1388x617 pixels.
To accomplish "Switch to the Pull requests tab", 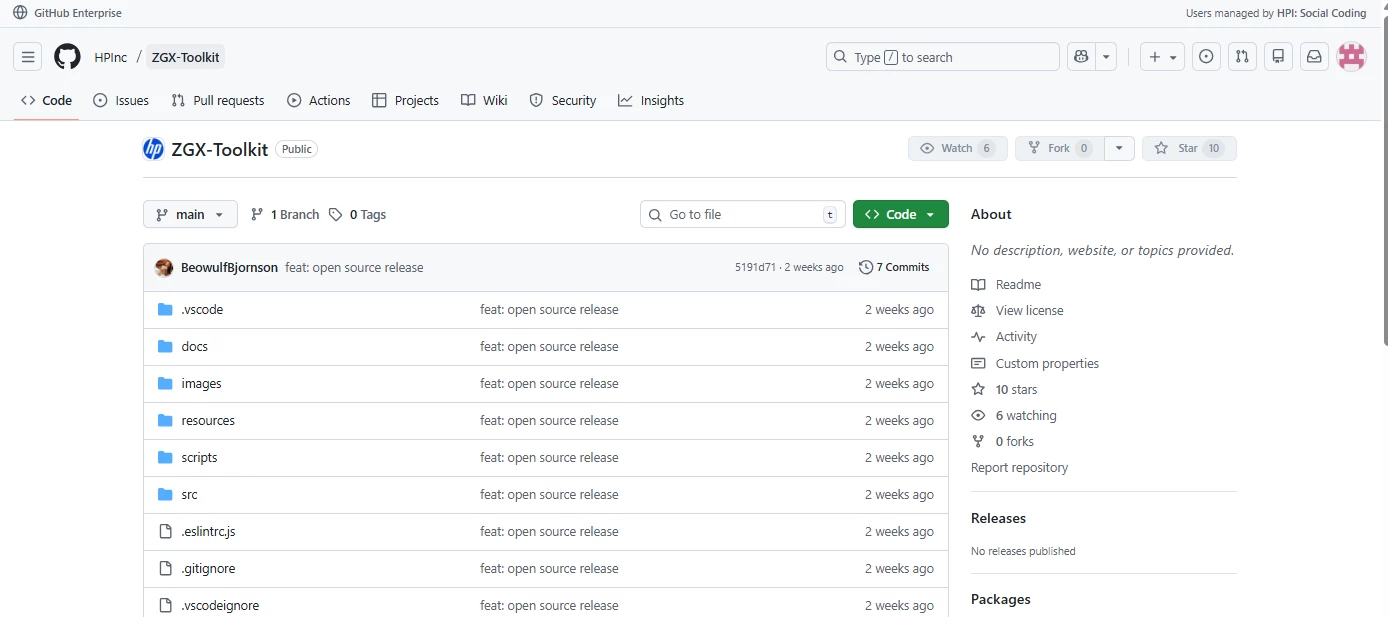I will click(x=218, y=100).
